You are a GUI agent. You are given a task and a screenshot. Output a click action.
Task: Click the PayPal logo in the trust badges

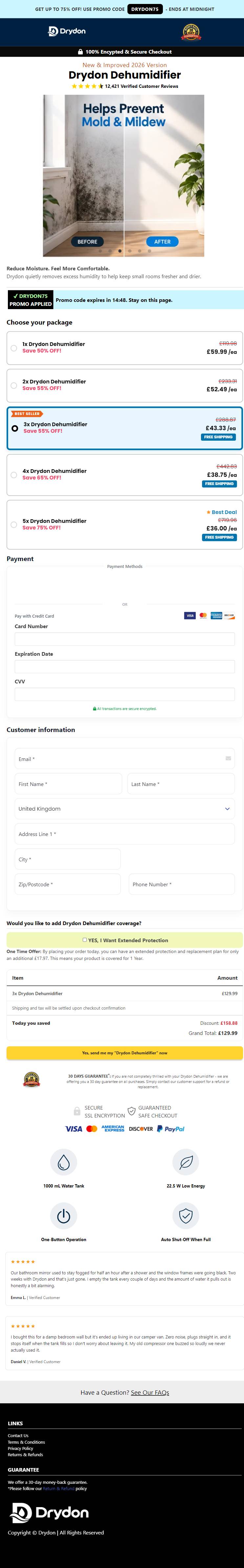(x=171, y=1129)
